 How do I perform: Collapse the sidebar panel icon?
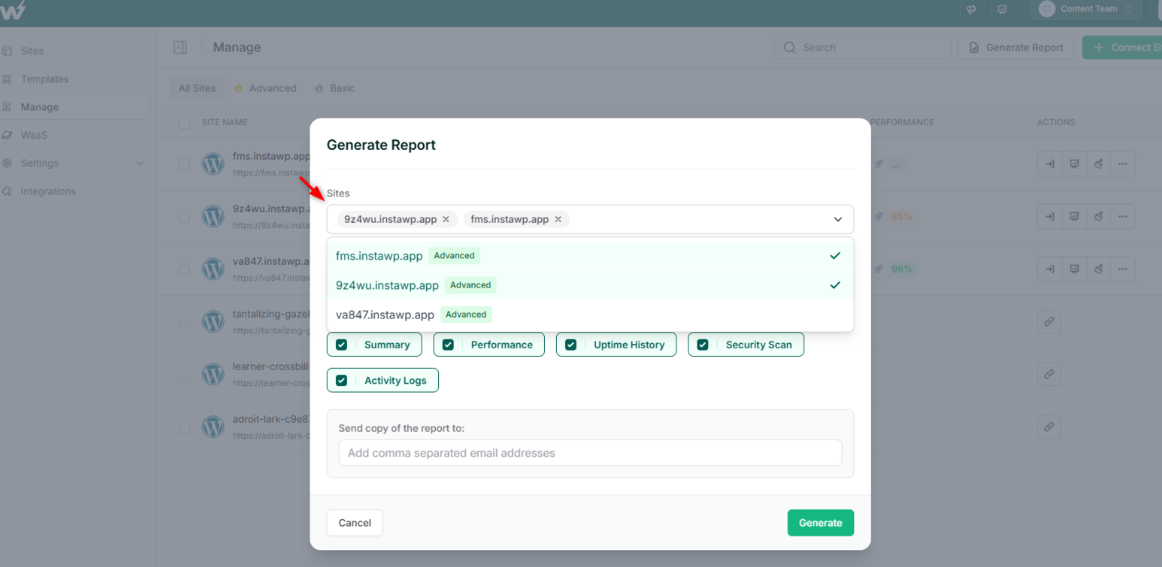point(180,47)
